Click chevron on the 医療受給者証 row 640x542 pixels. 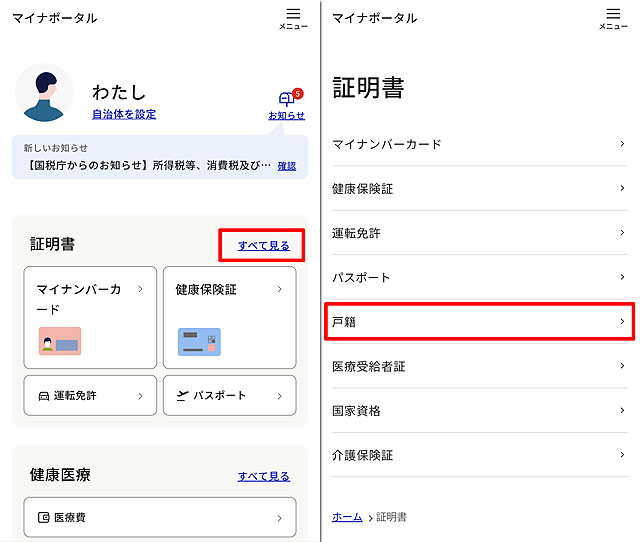(622, 366)
